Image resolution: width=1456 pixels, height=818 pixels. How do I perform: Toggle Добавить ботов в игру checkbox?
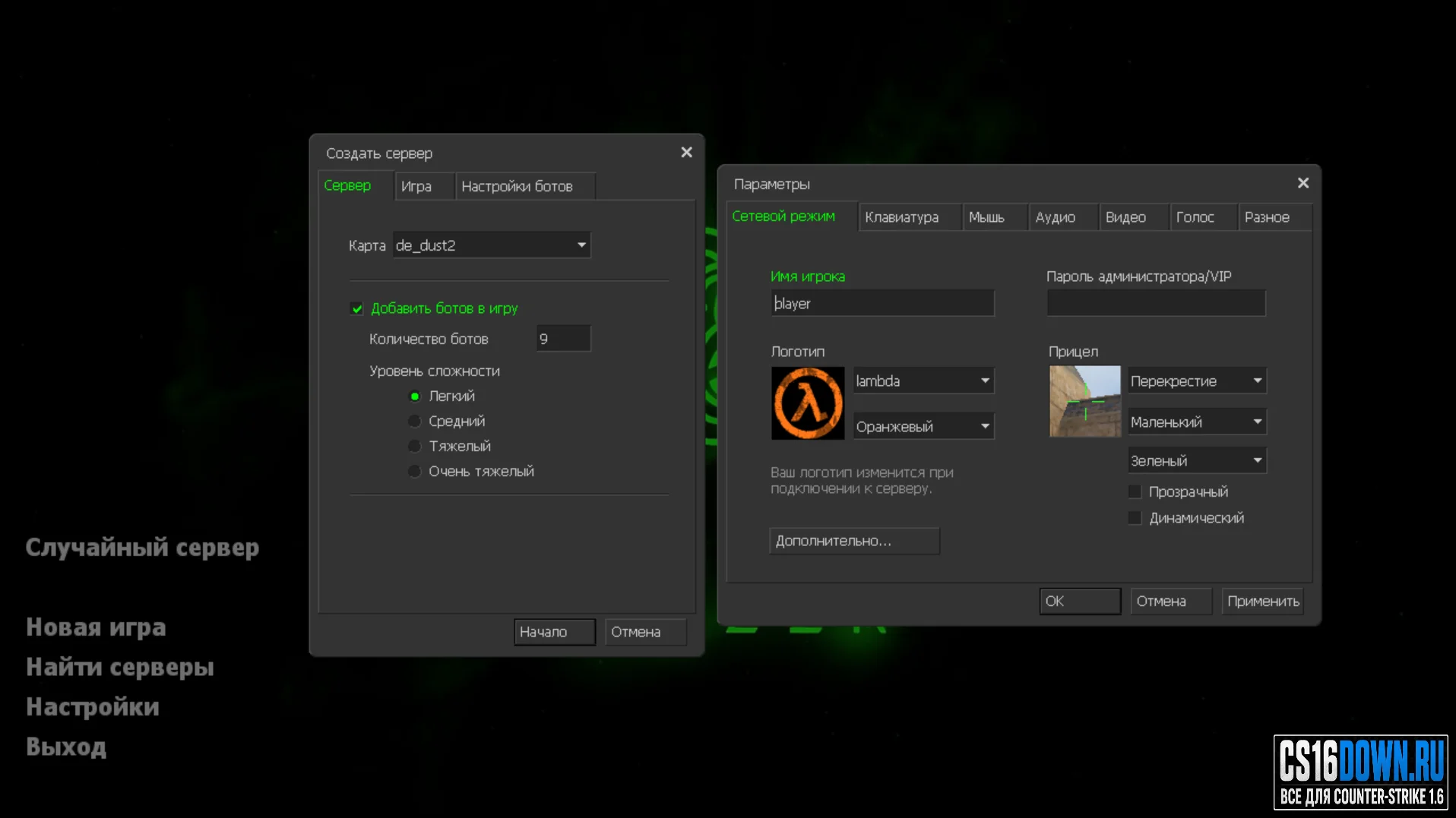click(x=356, y=308)
